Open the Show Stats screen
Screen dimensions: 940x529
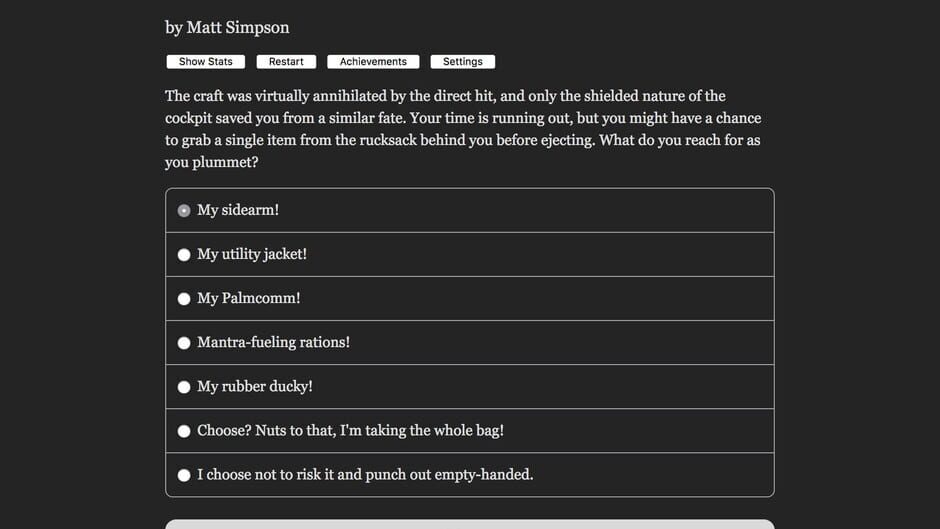[205, 62]
